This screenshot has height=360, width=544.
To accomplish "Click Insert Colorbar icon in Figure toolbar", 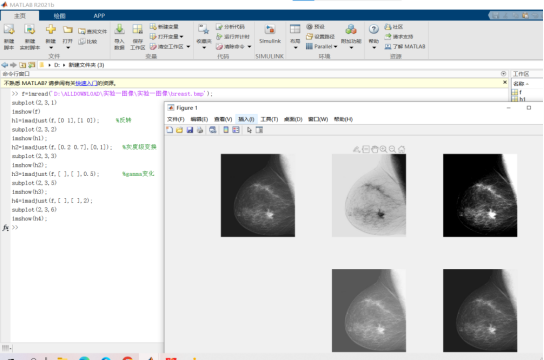I will coord(226,130).
